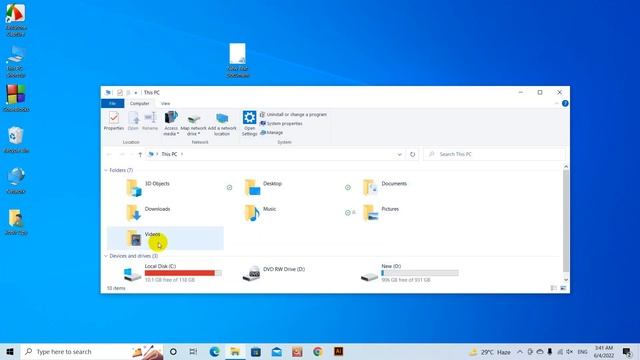This screenshot has width=640, height=360.
Task: Switch to the View ribbon tab
Action: [165, 104]
